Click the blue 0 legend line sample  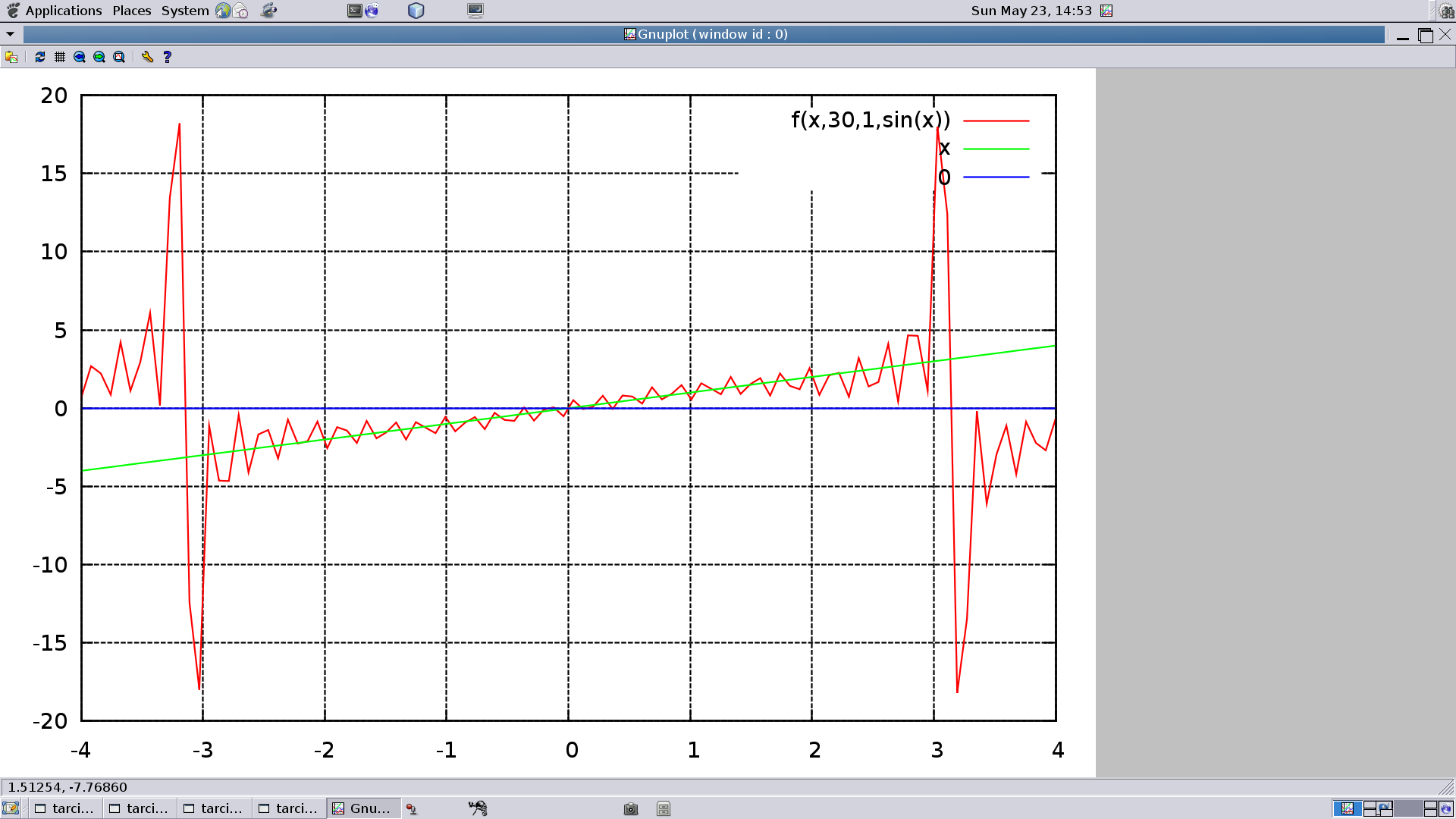tap(996, 177)
